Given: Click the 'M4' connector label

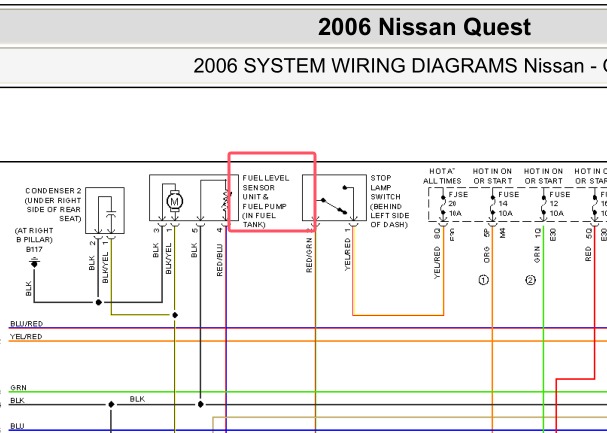Looking at the screenshot, I should [x=502, y=233].
